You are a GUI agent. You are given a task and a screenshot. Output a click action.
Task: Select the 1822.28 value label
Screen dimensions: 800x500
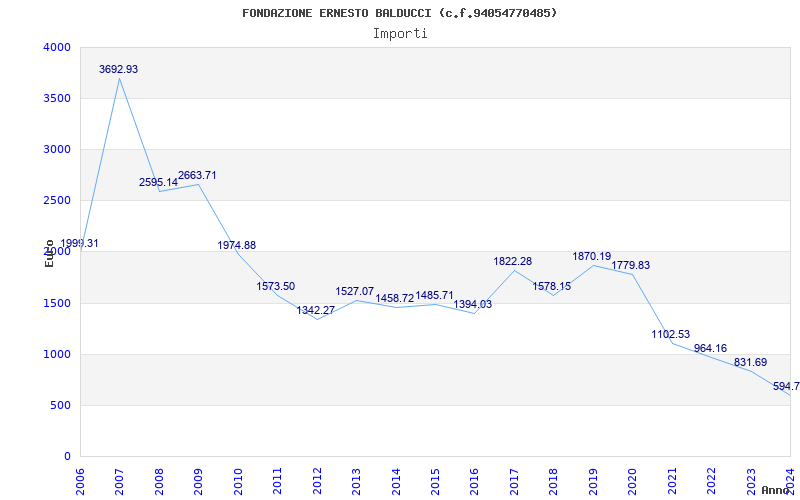point(512,261)
